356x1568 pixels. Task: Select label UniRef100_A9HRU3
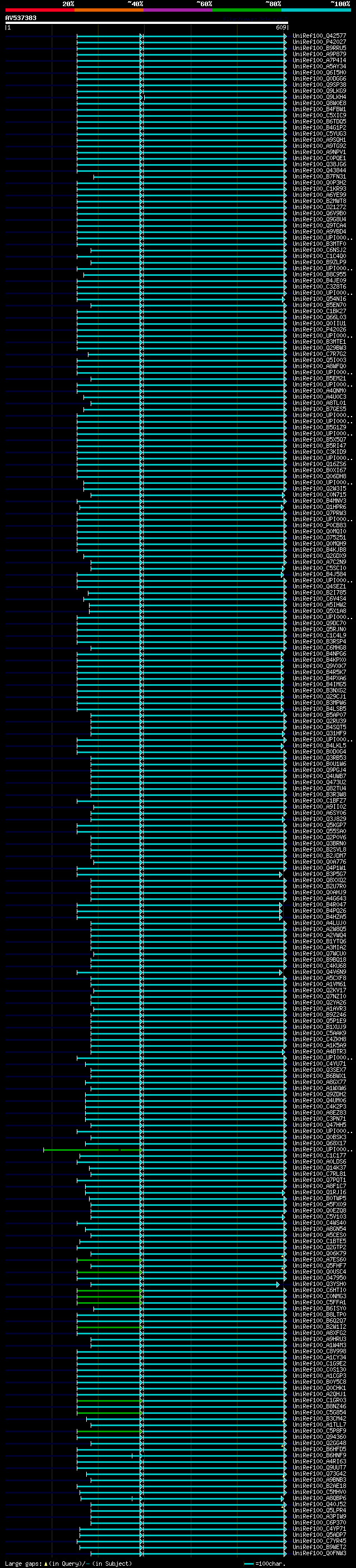pos(319,1339)
